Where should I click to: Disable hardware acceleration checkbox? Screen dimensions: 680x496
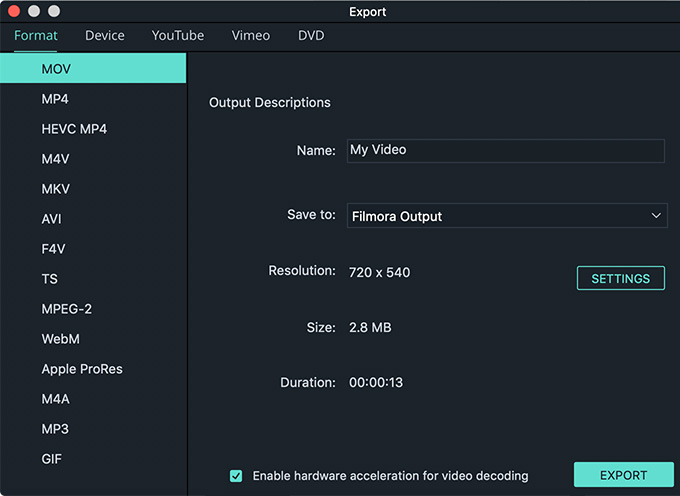[x=236, y=476]
